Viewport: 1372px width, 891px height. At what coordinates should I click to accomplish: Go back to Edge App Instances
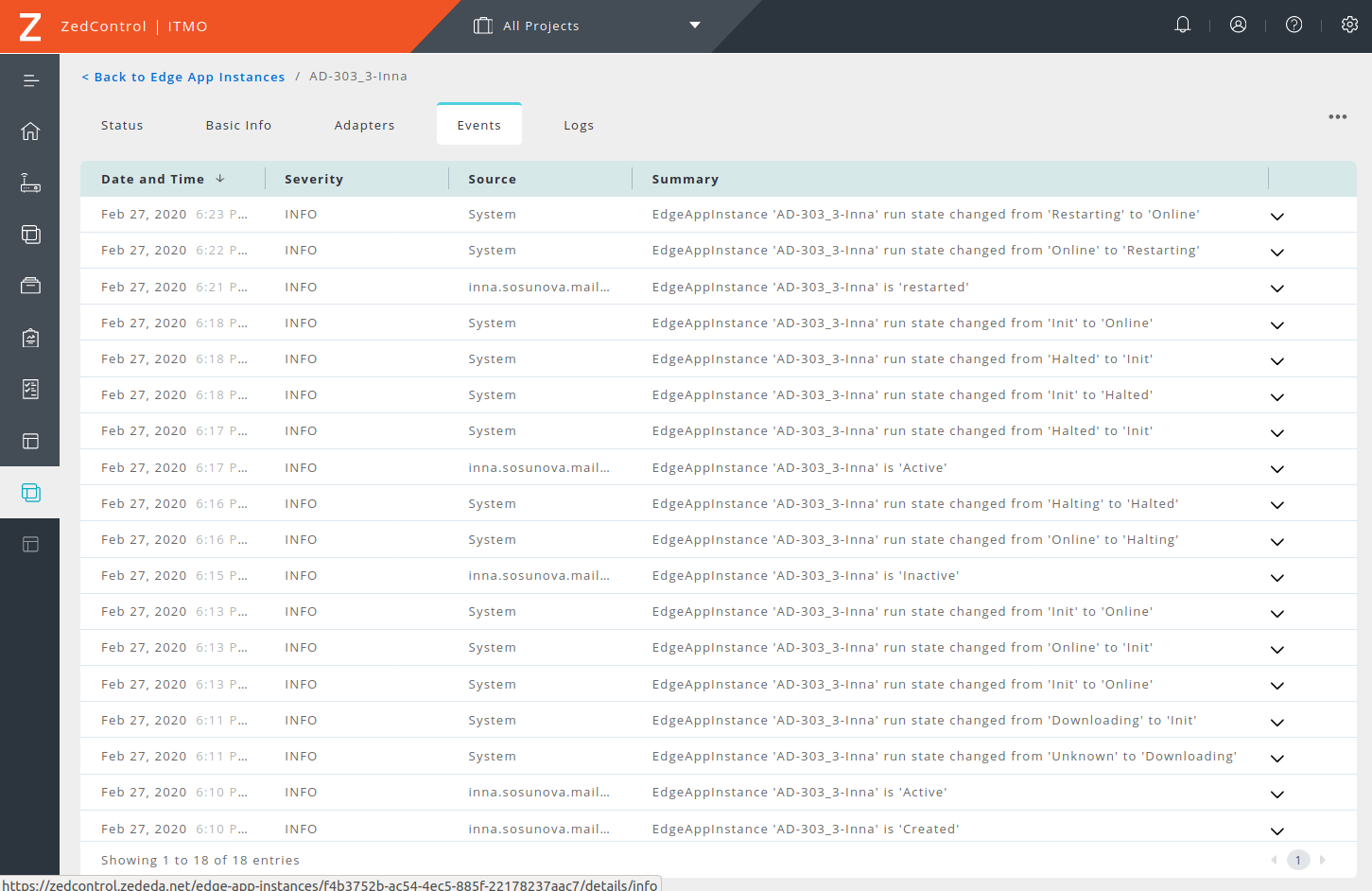tap(183, 77)
